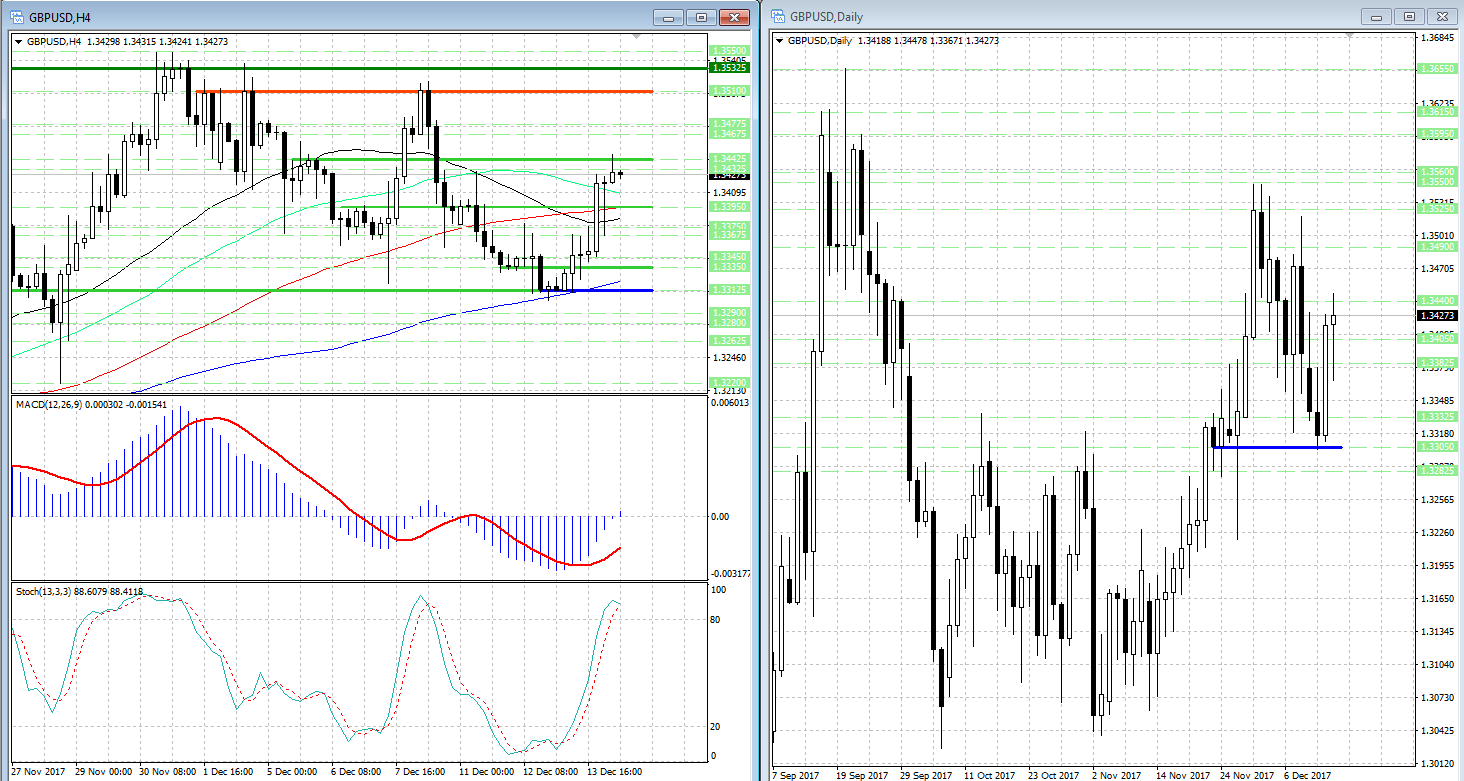Click the 1.34273 current price label on Daily chart

1437,316
